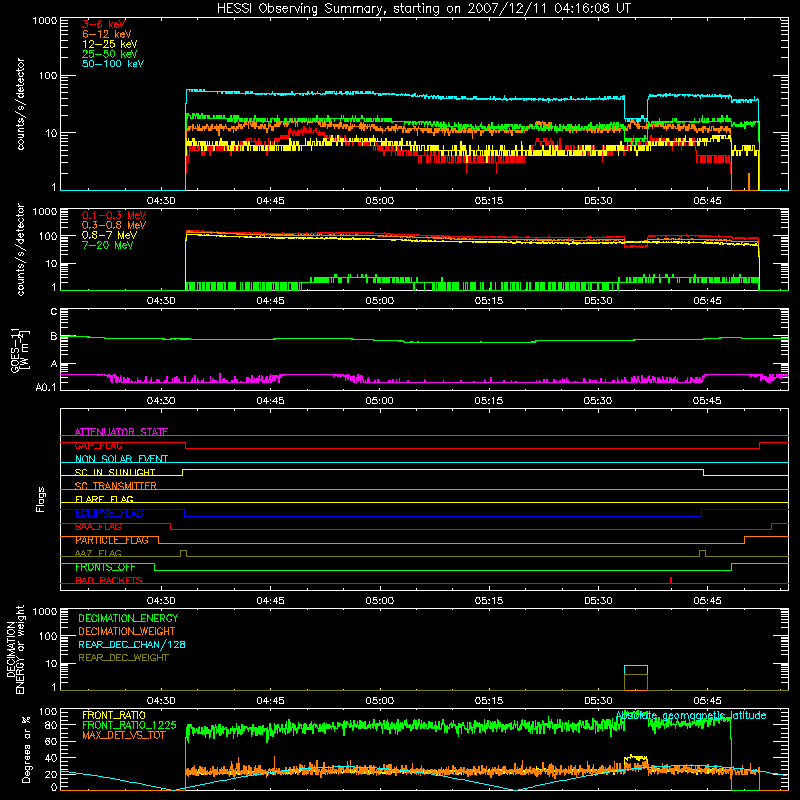Image resolution: width=800 pixels, height=800 pixels.
Task: Pick the BAD_PACKETS flag label
Action: (109, 580)
